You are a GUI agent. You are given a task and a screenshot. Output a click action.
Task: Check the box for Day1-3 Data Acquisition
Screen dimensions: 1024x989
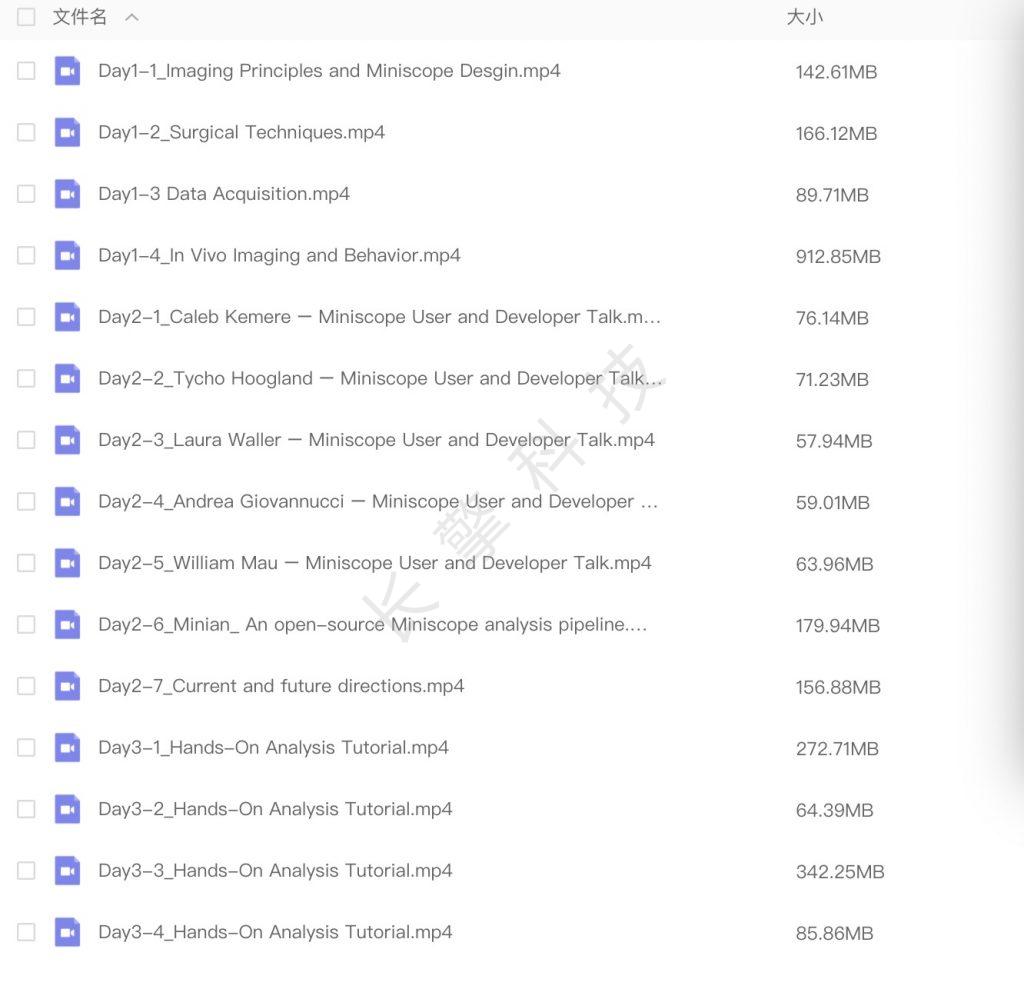[x=26, y=194]
